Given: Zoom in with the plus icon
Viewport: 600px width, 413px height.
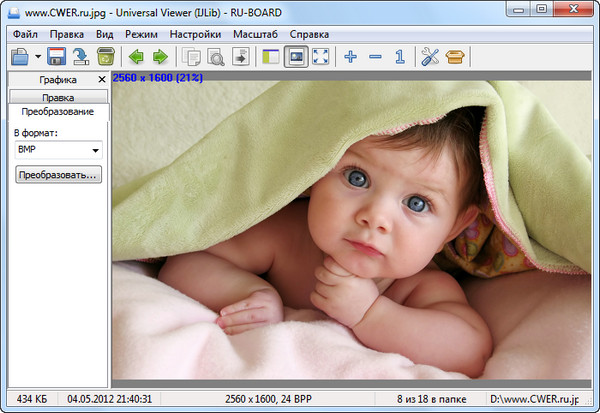Looking at the screenshot, I should [350, 57].
